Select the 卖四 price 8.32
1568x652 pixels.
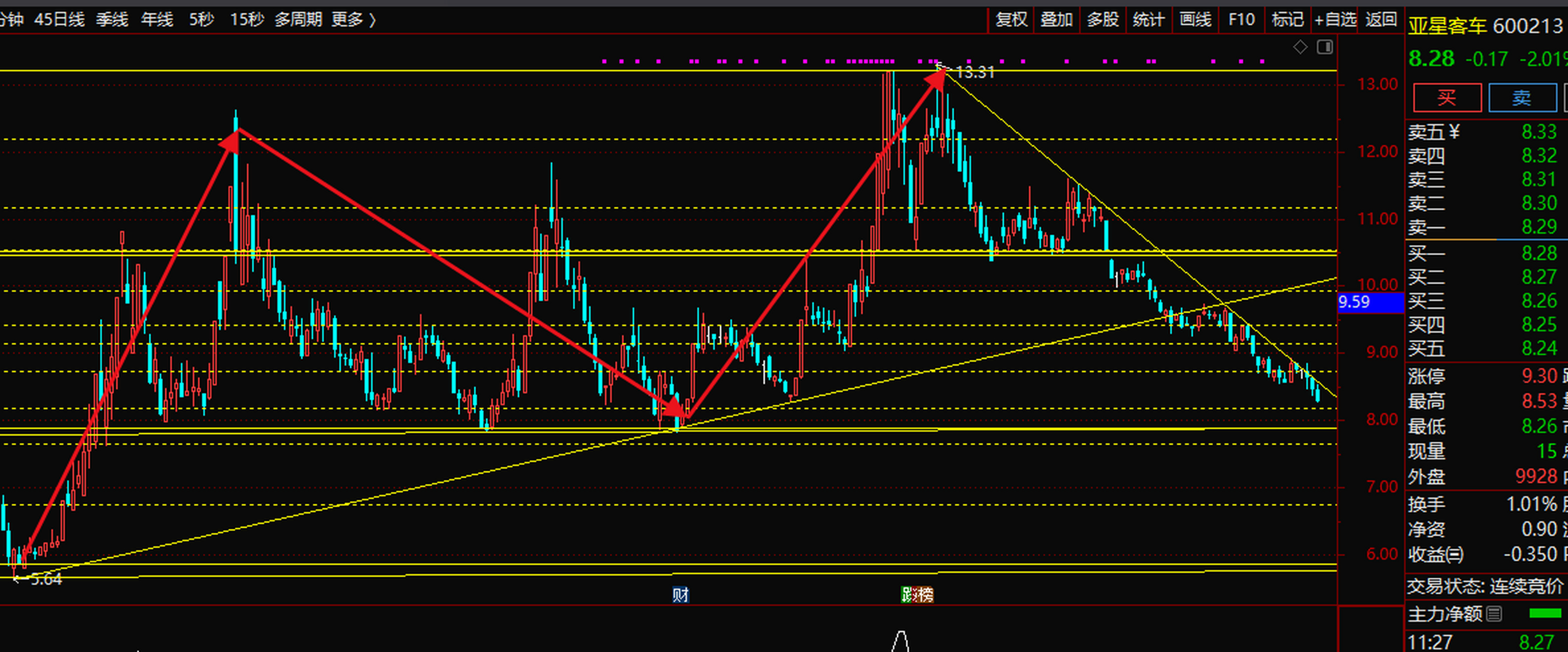click(1539, 156)
